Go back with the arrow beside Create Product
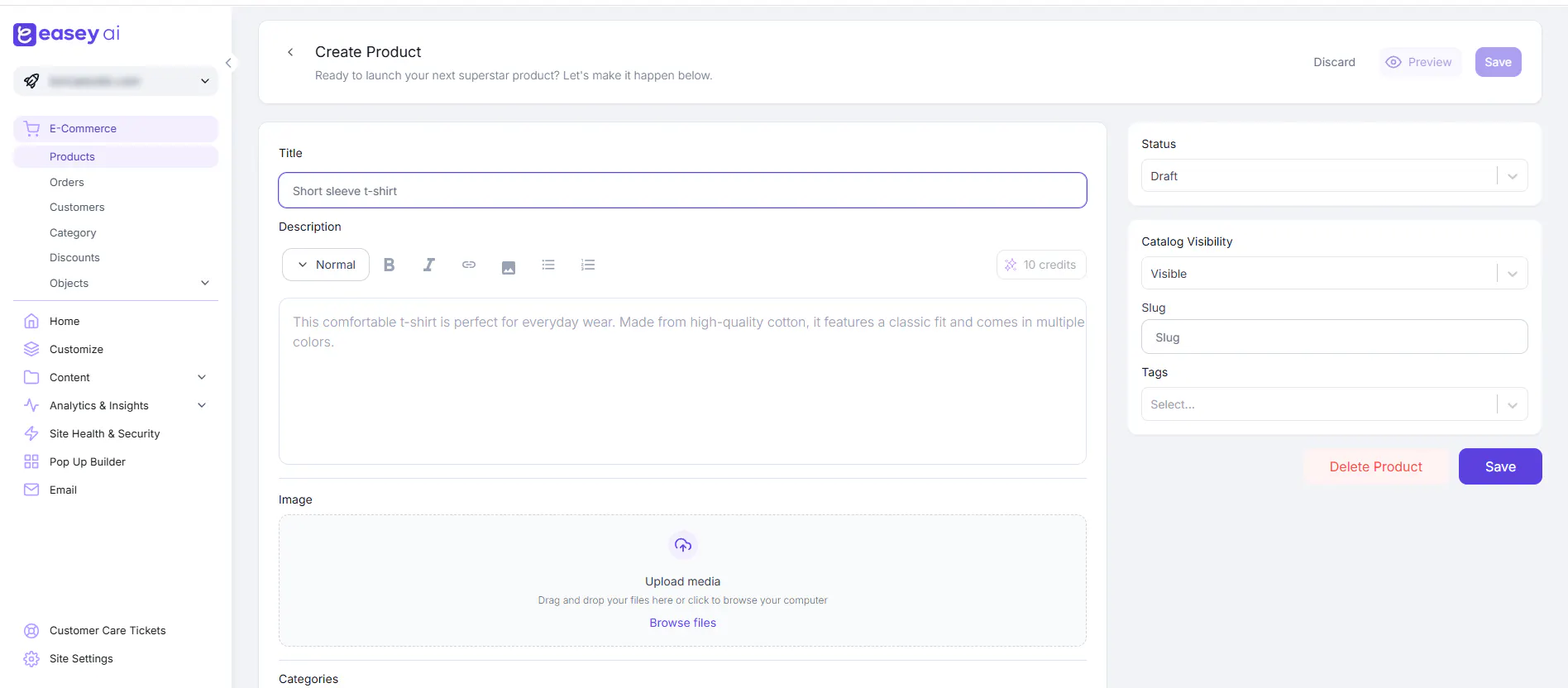 pyautogui.click(x=290, y=52)
